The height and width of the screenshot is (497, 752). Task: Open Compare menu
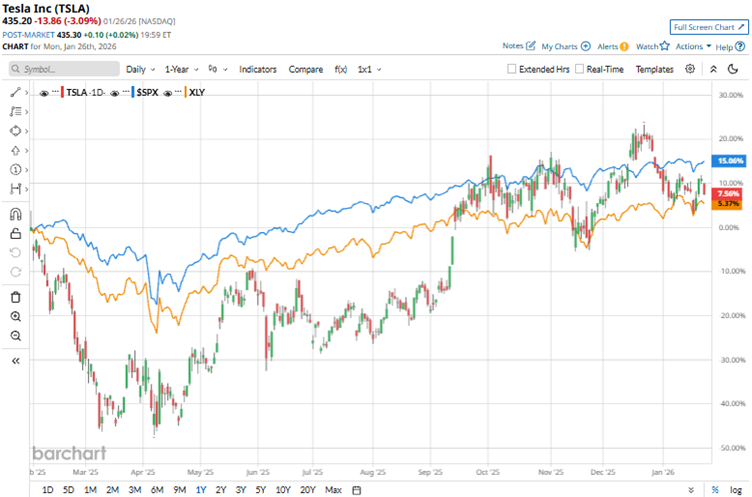[306, 69]
